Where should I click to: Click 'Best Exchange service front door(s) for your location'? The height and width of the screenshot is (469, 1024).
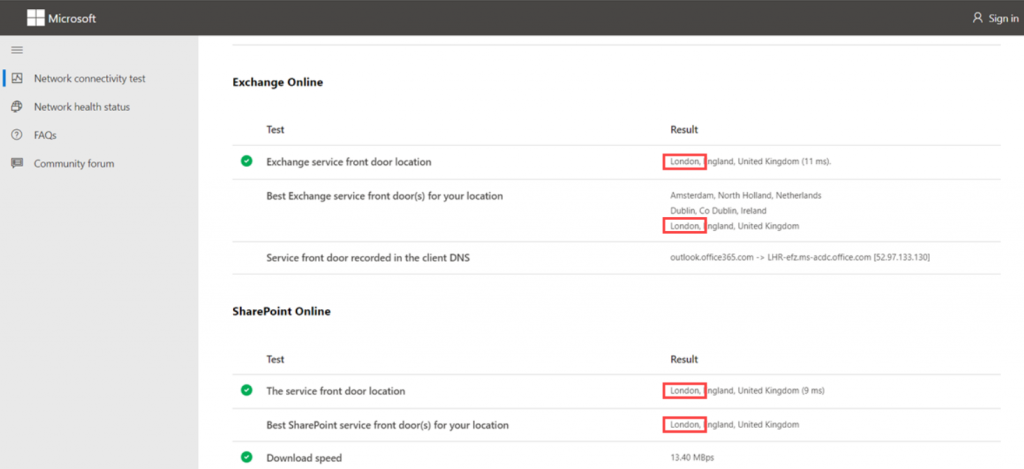(385, 195)
